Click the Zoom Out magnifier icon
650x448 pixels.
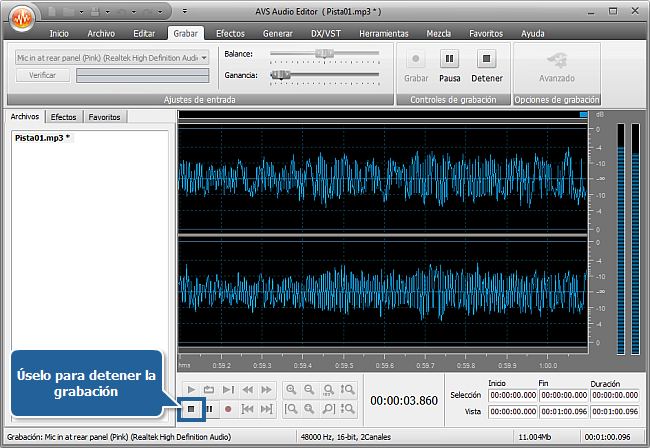[x=310, y=389]
